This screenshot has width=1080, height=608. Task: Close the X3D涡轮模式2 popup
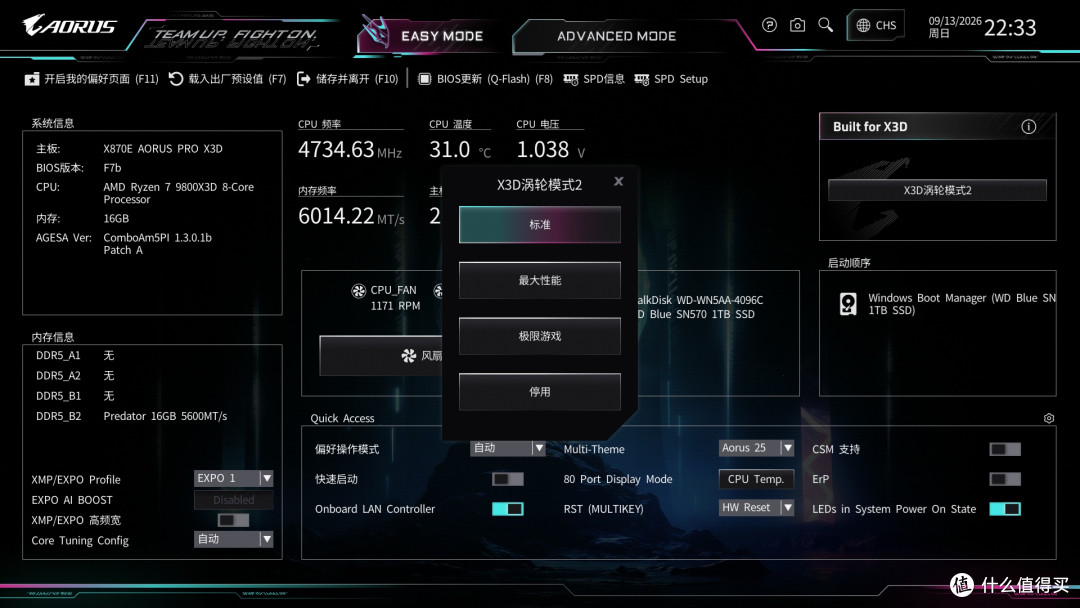click(x=619, y=181)
